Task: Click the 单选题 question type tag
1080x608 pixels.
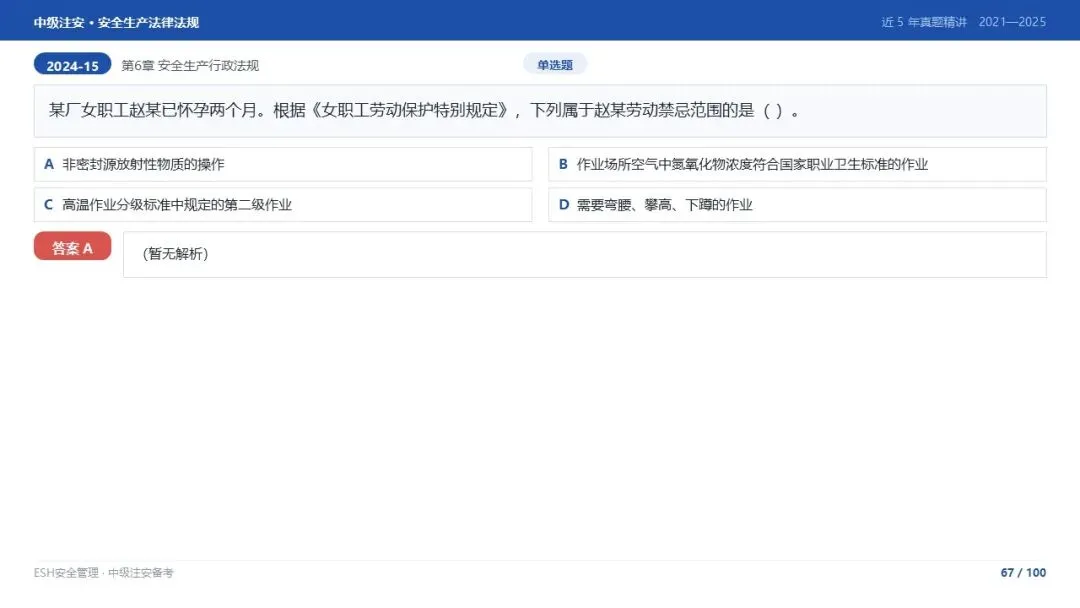Action: (x=555, y=65)
